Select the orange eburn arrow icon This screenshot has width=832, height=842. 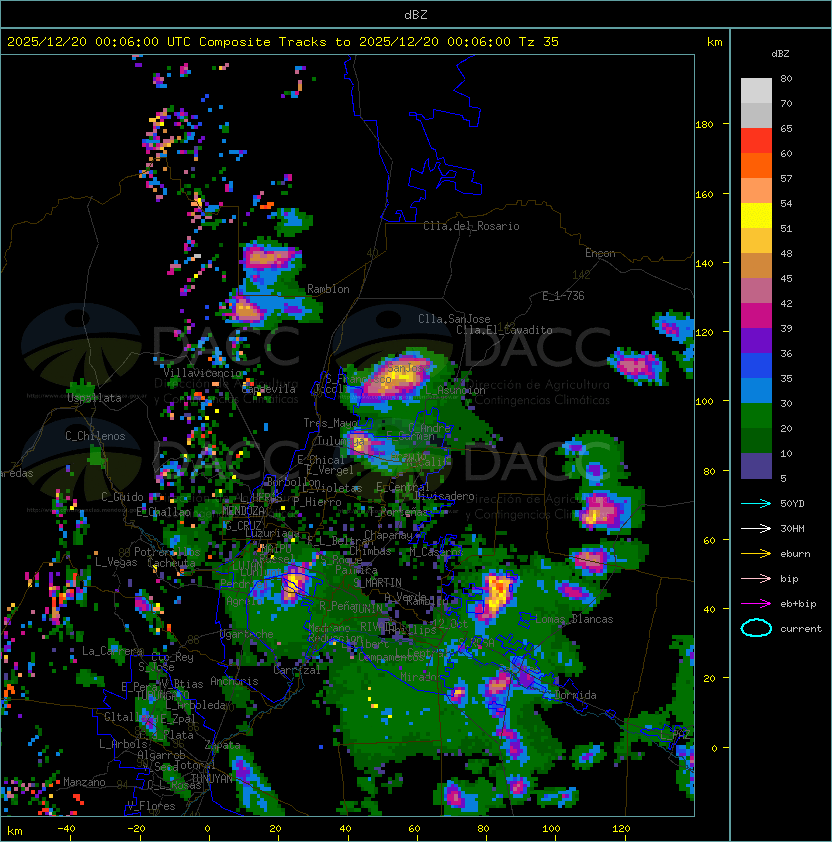(756, 553)
